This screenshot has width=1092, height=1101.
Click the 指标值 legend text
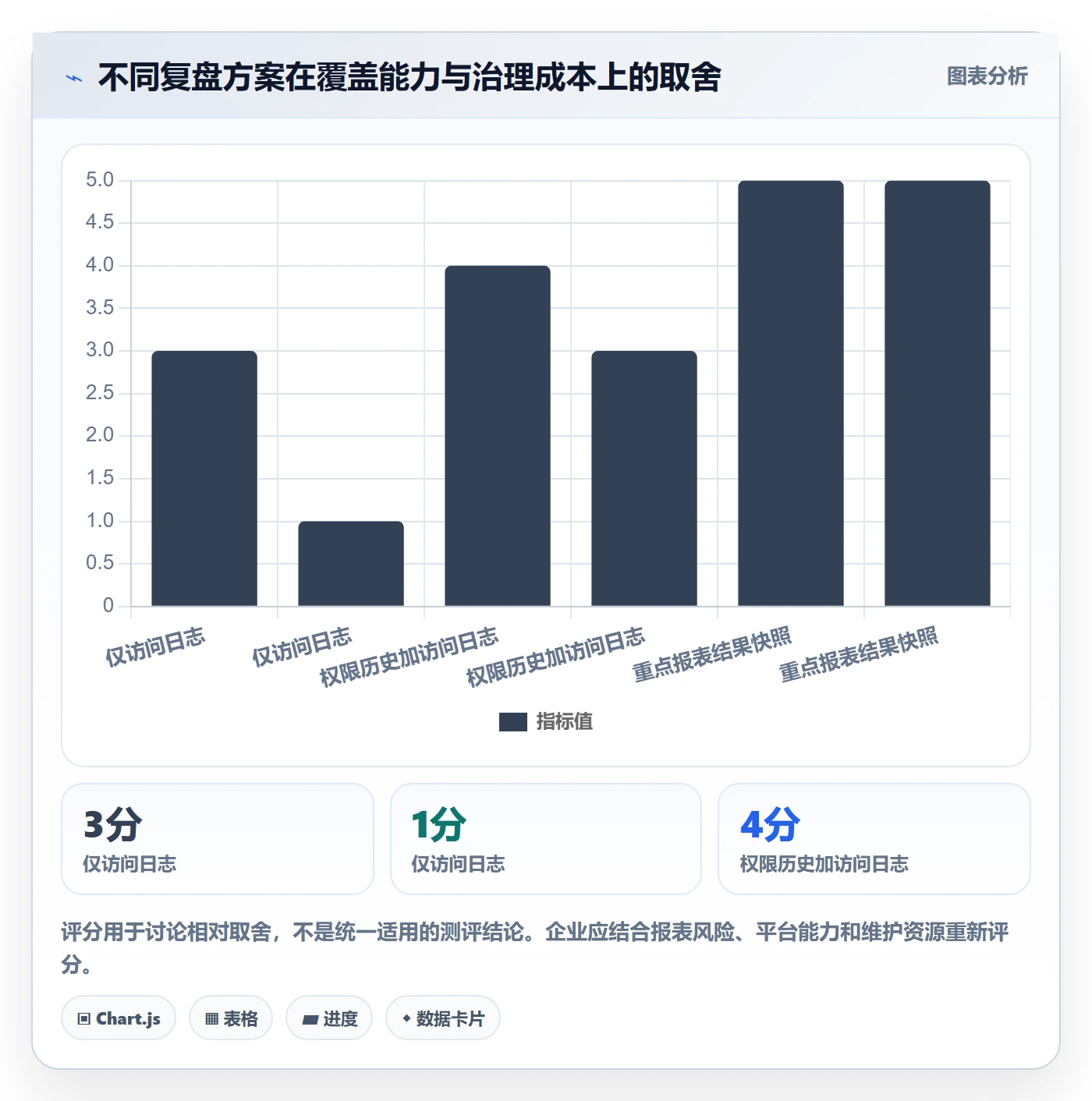(x=564, y=722)
